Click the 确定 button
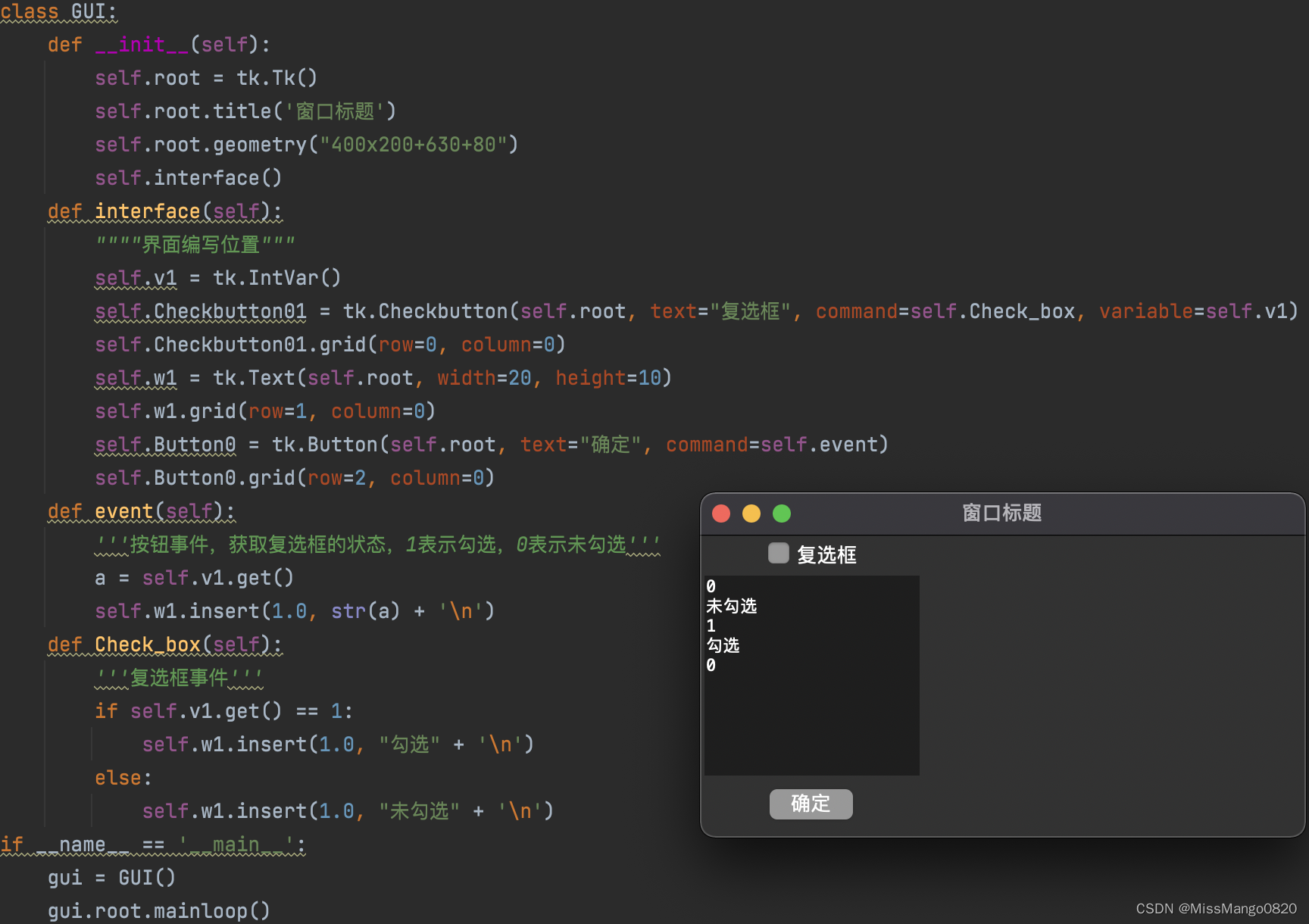 click(x=811, y=804)
